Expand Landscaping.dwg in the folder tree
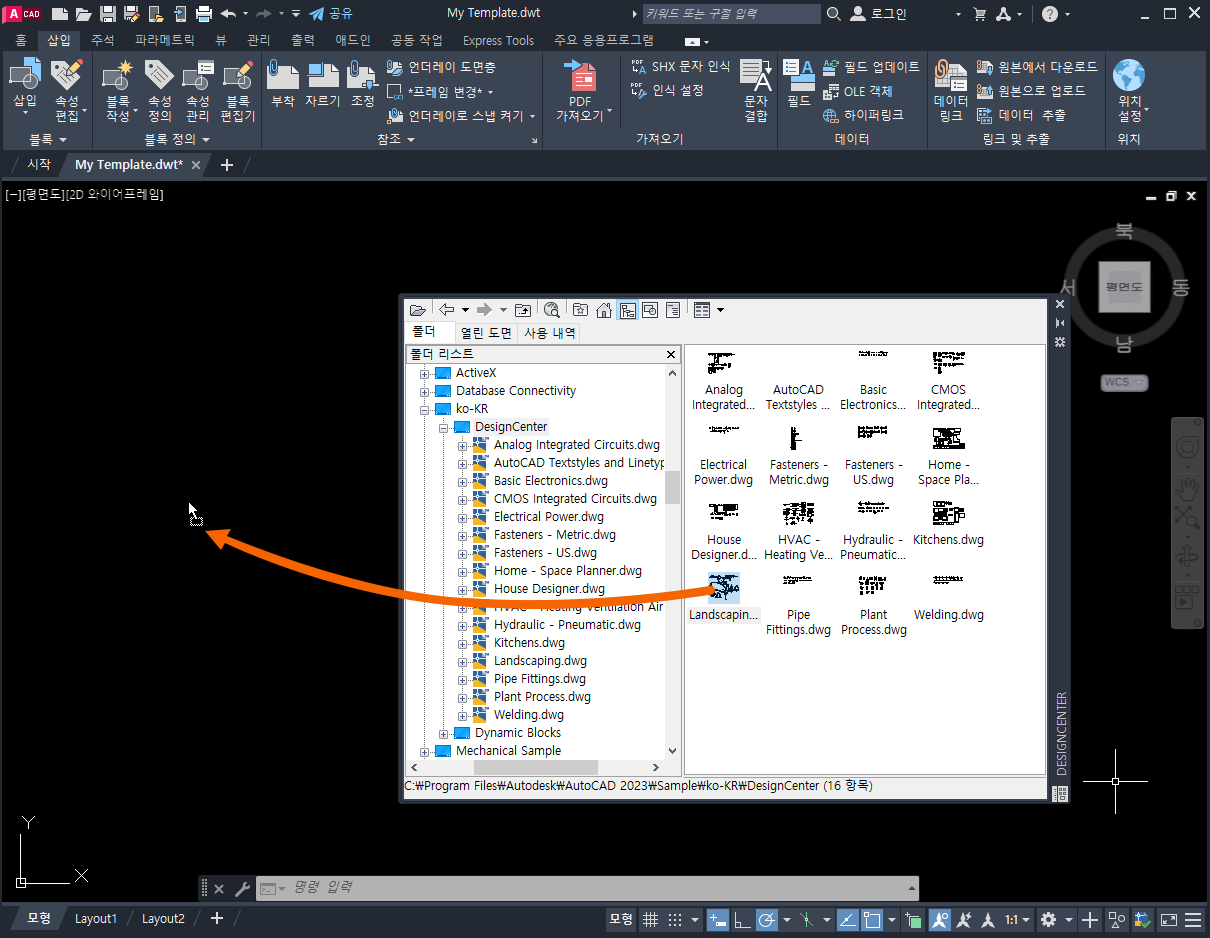1210x938 pixels. (x=463, y=661)
